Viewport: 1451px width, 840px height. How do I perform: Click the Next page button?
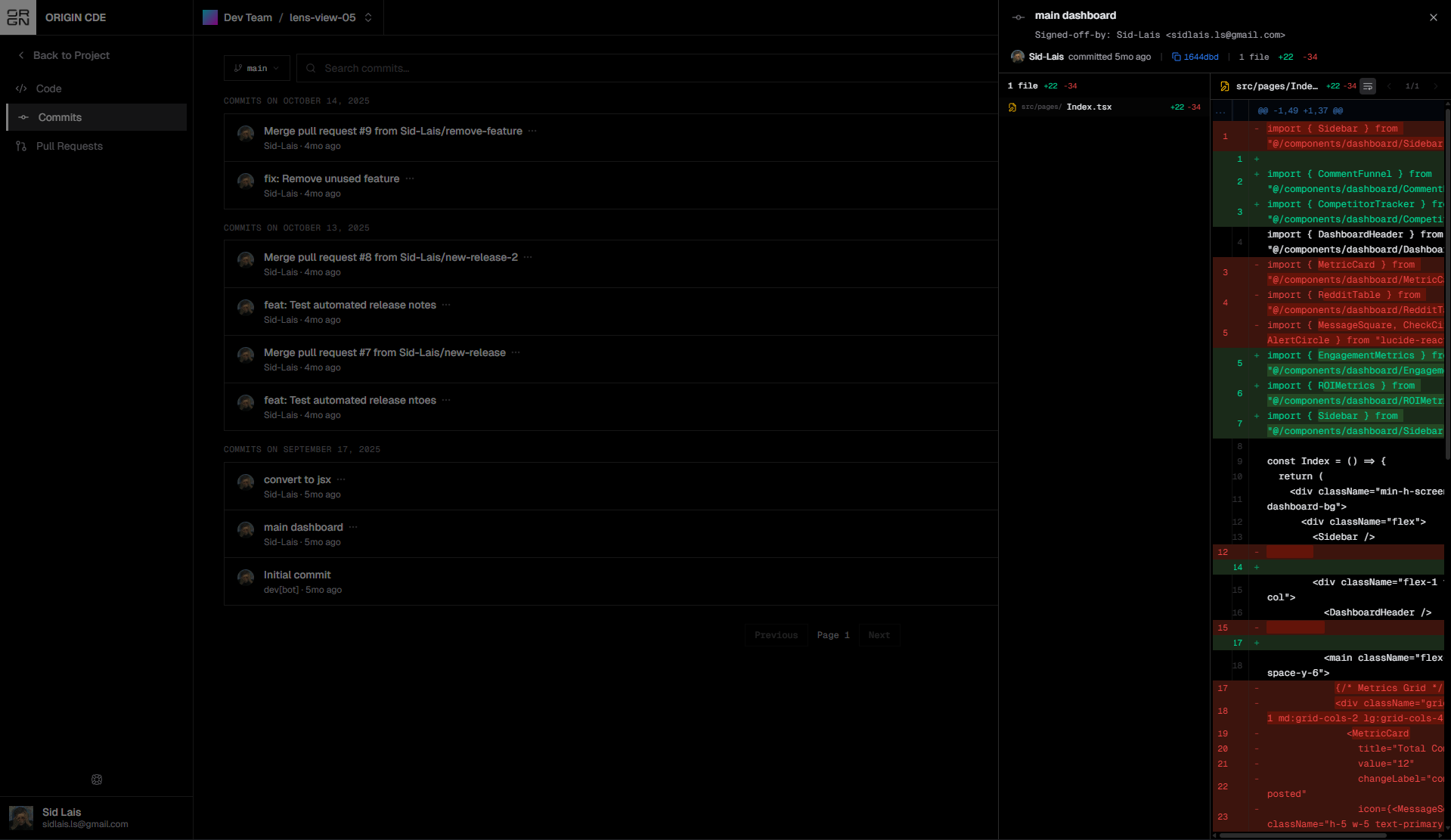coord(879,635)
